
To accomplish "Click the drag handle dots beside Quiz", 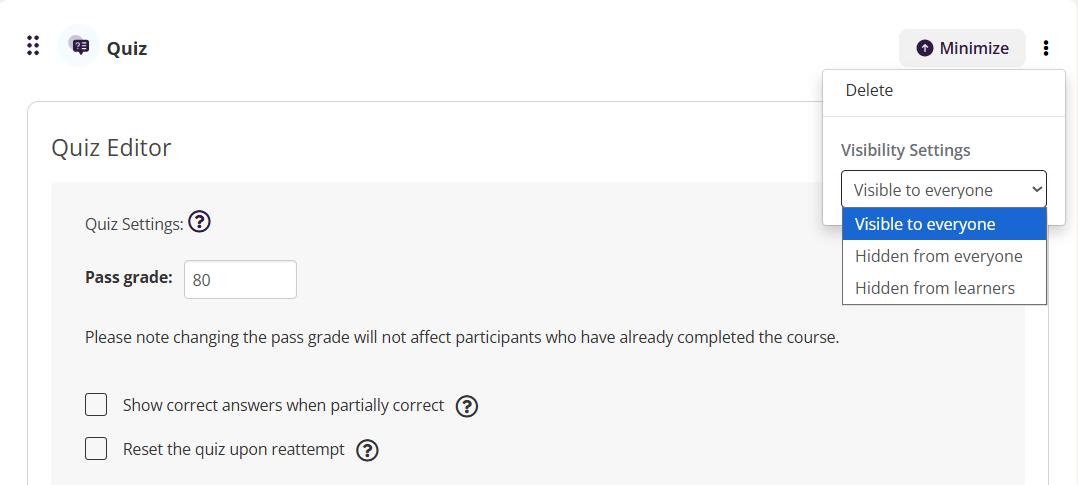I will pyautogui.click(x=33, y=46).
